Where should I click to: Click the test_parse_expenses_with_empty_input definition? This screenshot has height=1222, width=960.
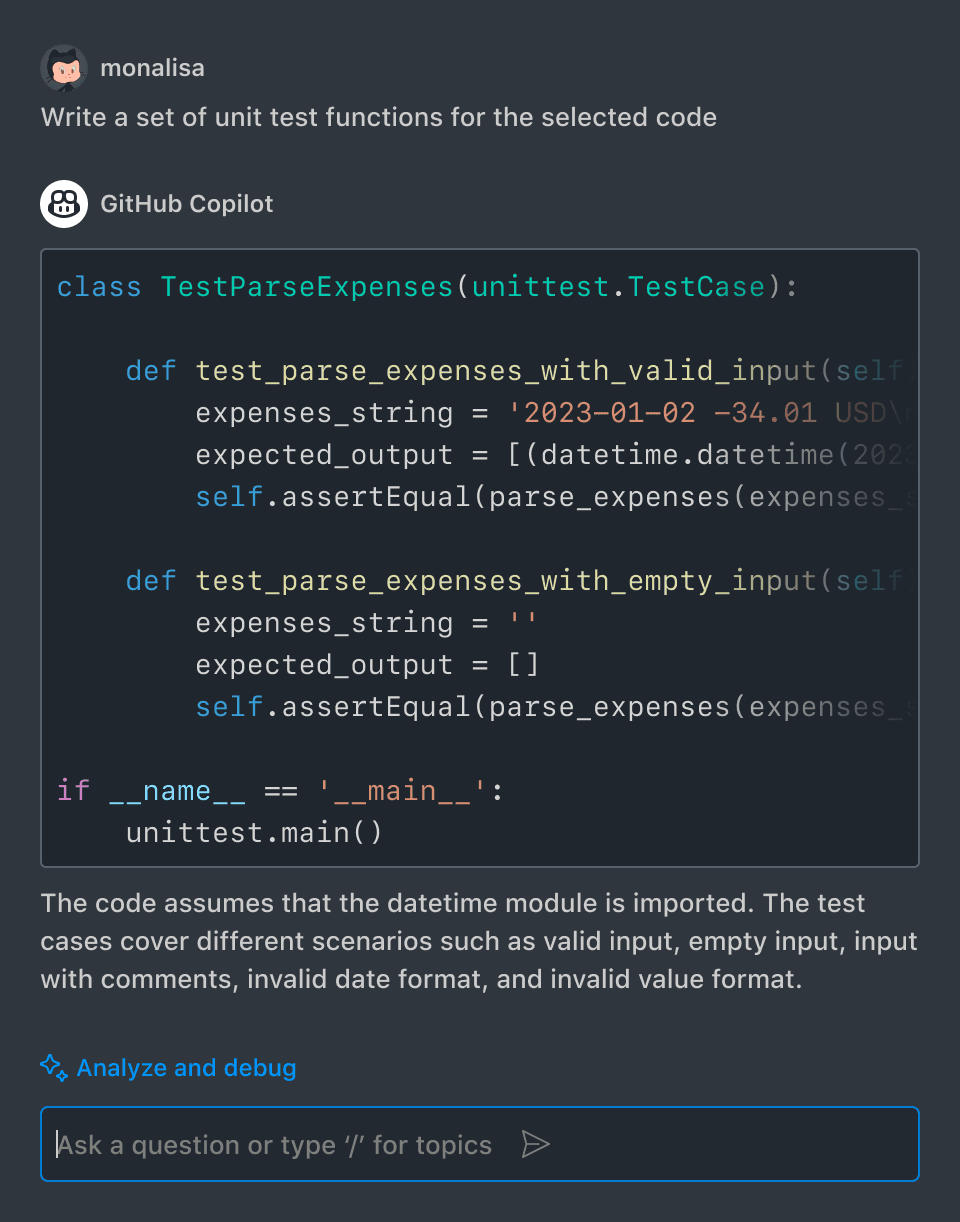pos(510,581)
